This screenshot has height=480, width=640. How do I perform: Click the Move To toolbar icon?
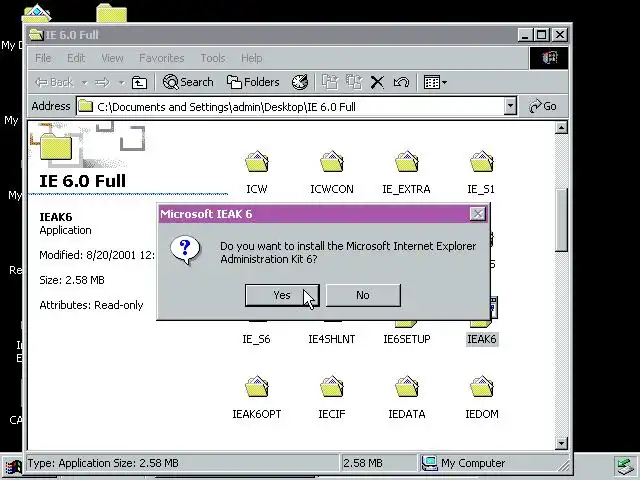tap(330, 82)
